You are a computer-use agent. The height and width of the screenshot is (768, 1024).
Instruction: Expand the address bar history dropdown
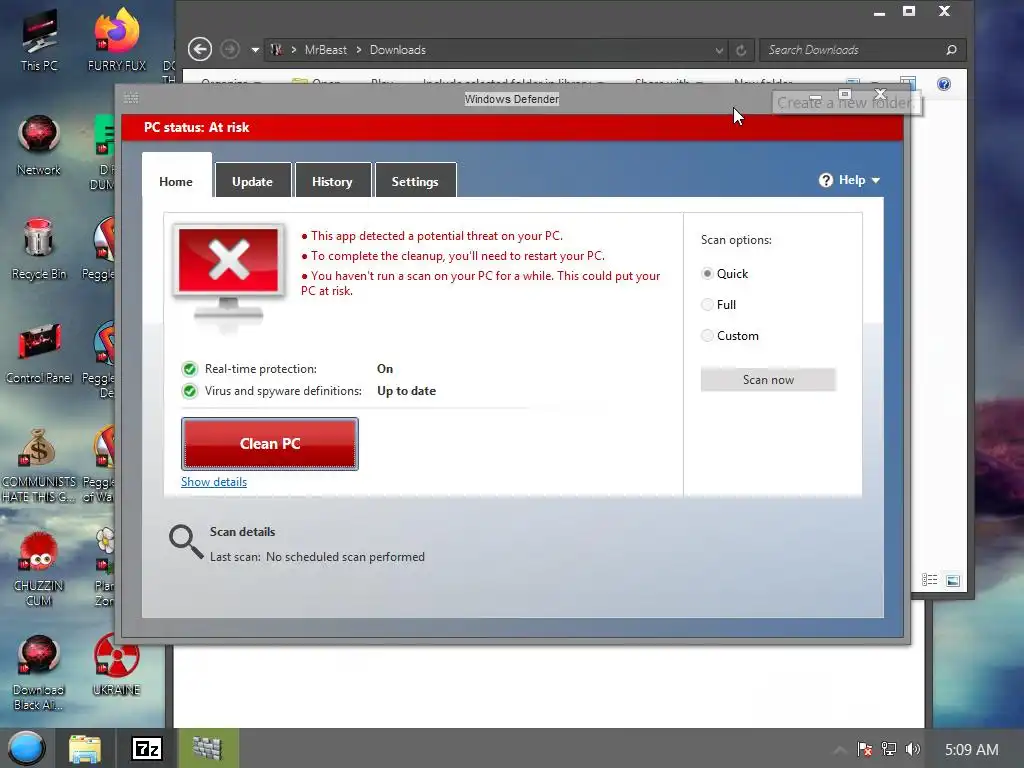(719, 50)
